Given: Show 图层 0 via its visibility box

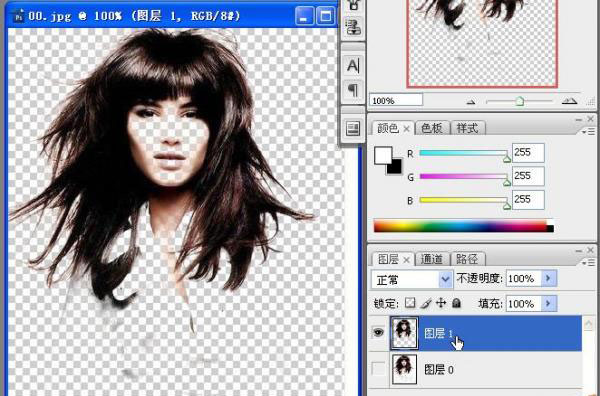Looking at the screenshot, I should (378, 369).
